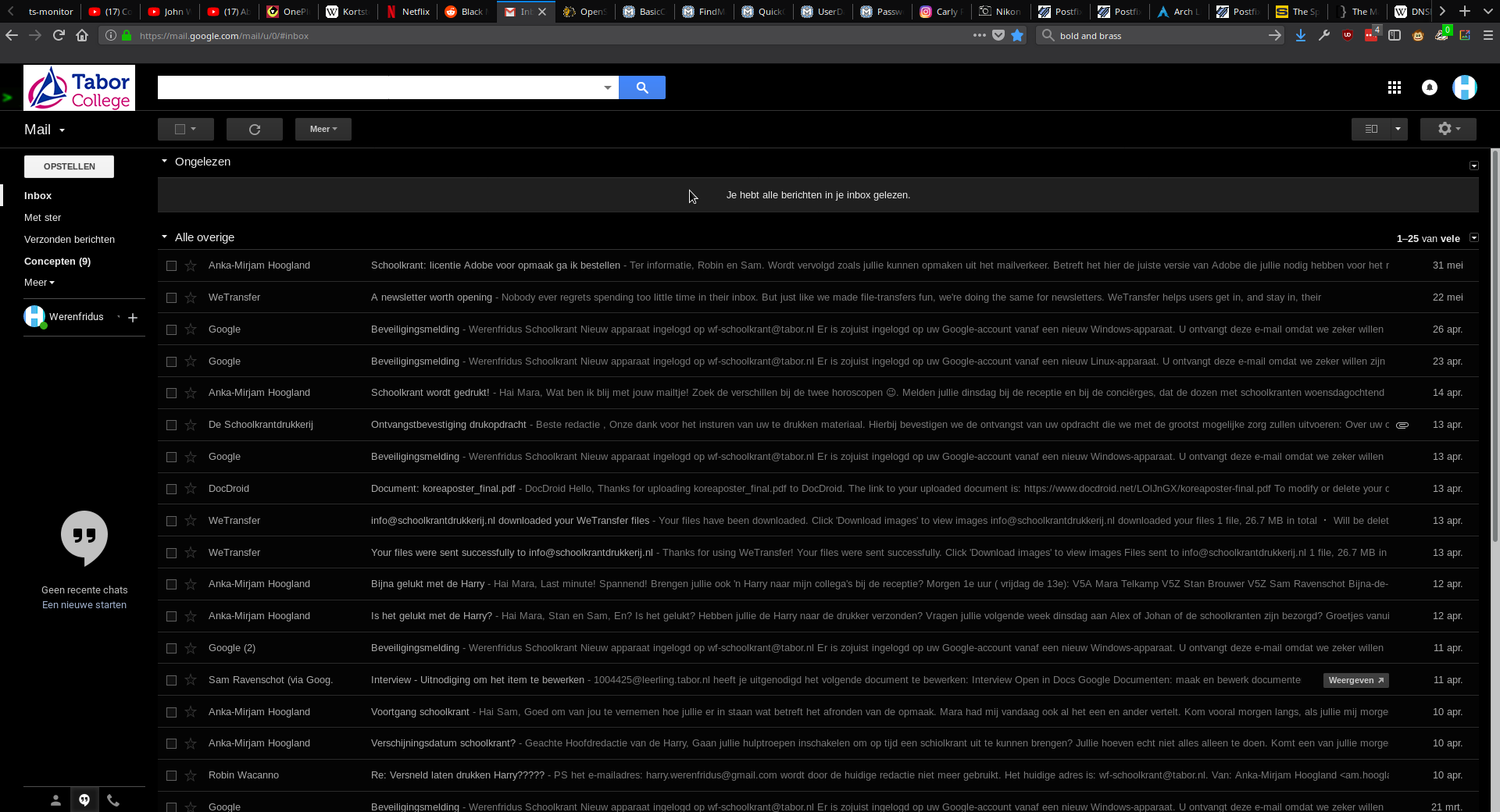Open the Mail switcher dropdown
Image resolution: width=1500 pixels, height=812 pixels.
pos(45,130)
